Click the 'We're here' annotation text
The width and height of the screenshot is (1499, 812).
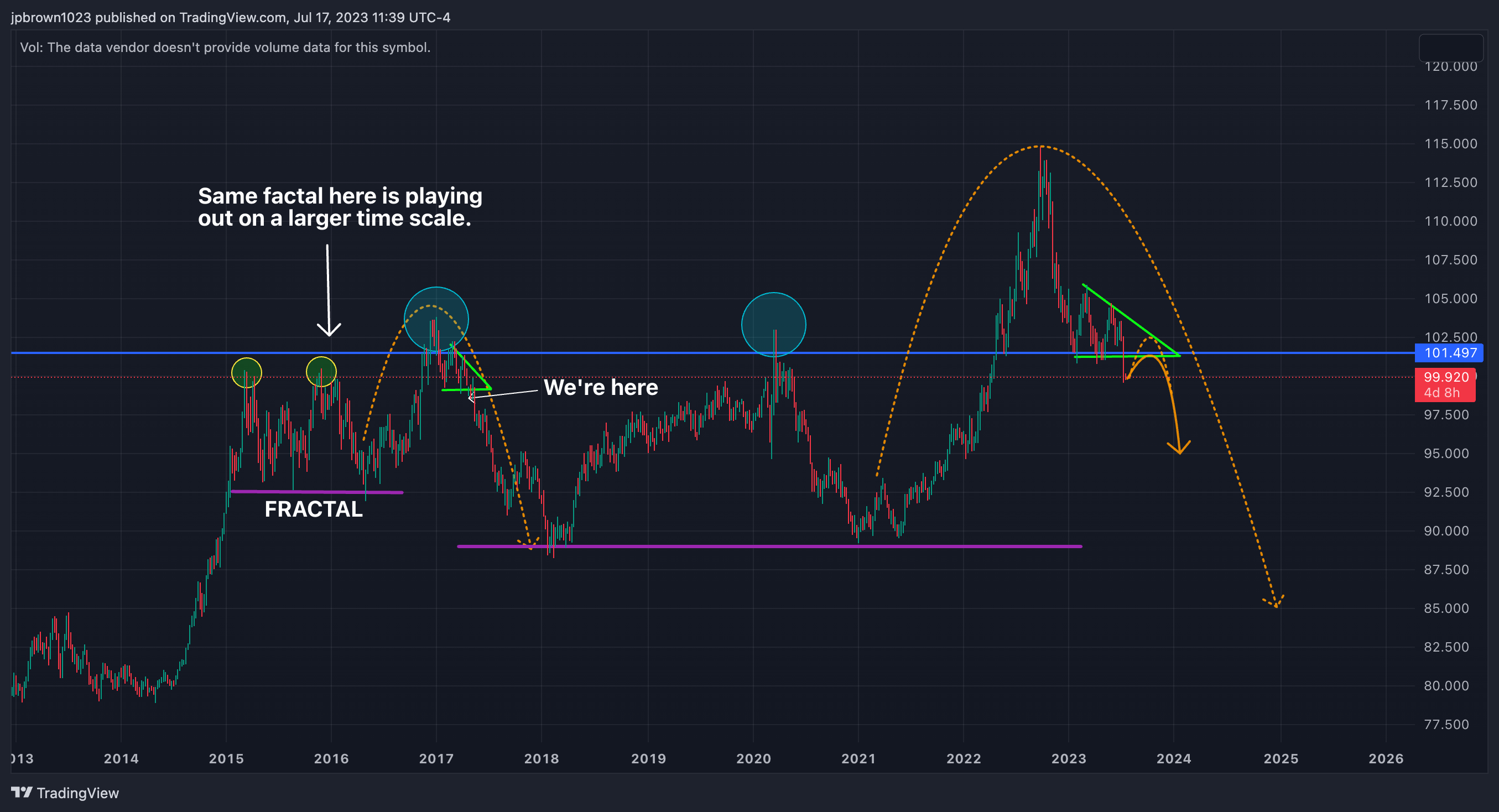(x=601, y=388)
